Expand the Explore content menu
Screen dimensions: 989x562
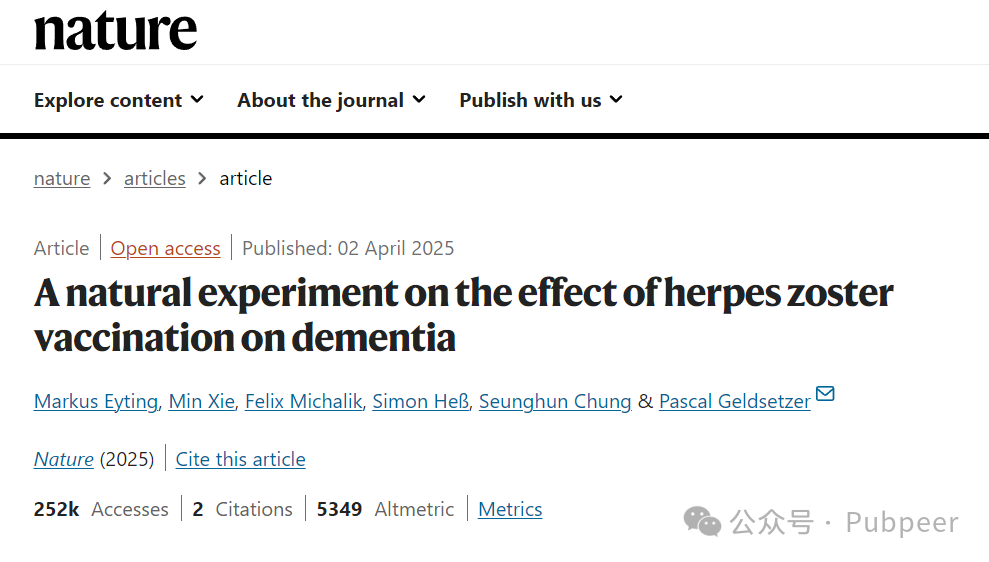click(x=119, y=100)
